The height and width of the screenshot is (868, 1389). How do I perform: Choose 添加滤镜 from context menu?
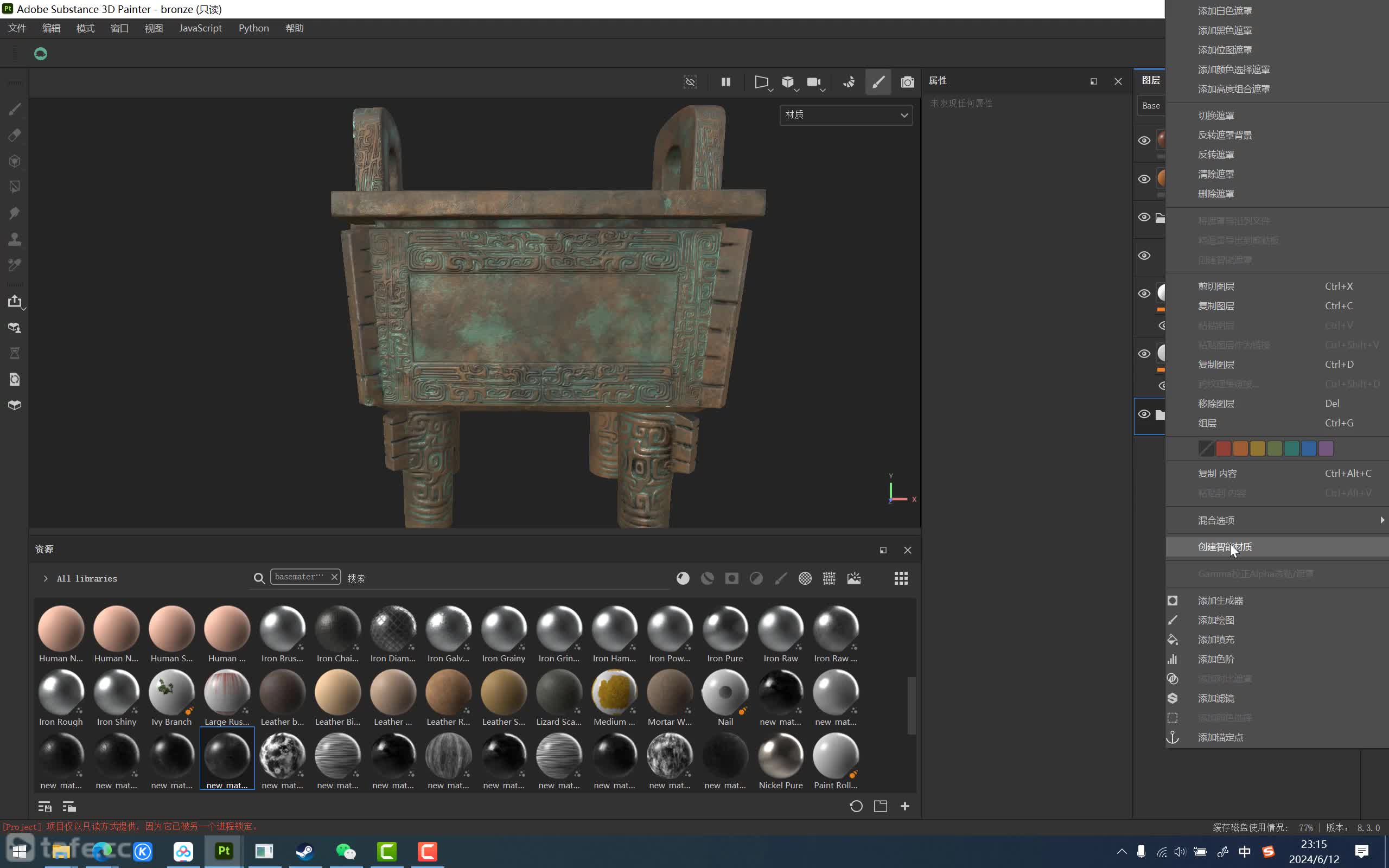click(1277, 698)
